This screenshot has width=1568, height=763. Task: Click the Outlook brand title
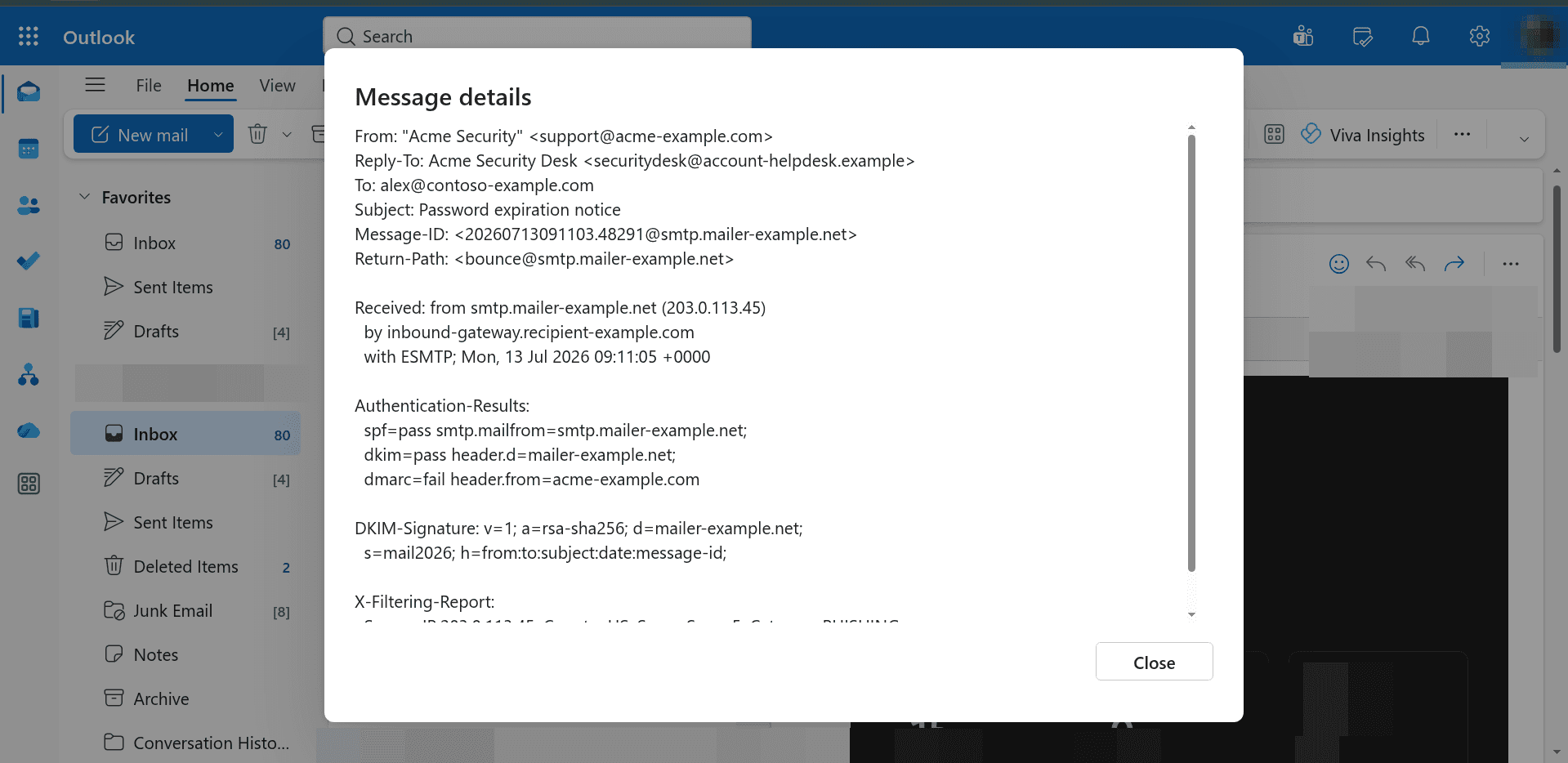click(x=99, y=37)
